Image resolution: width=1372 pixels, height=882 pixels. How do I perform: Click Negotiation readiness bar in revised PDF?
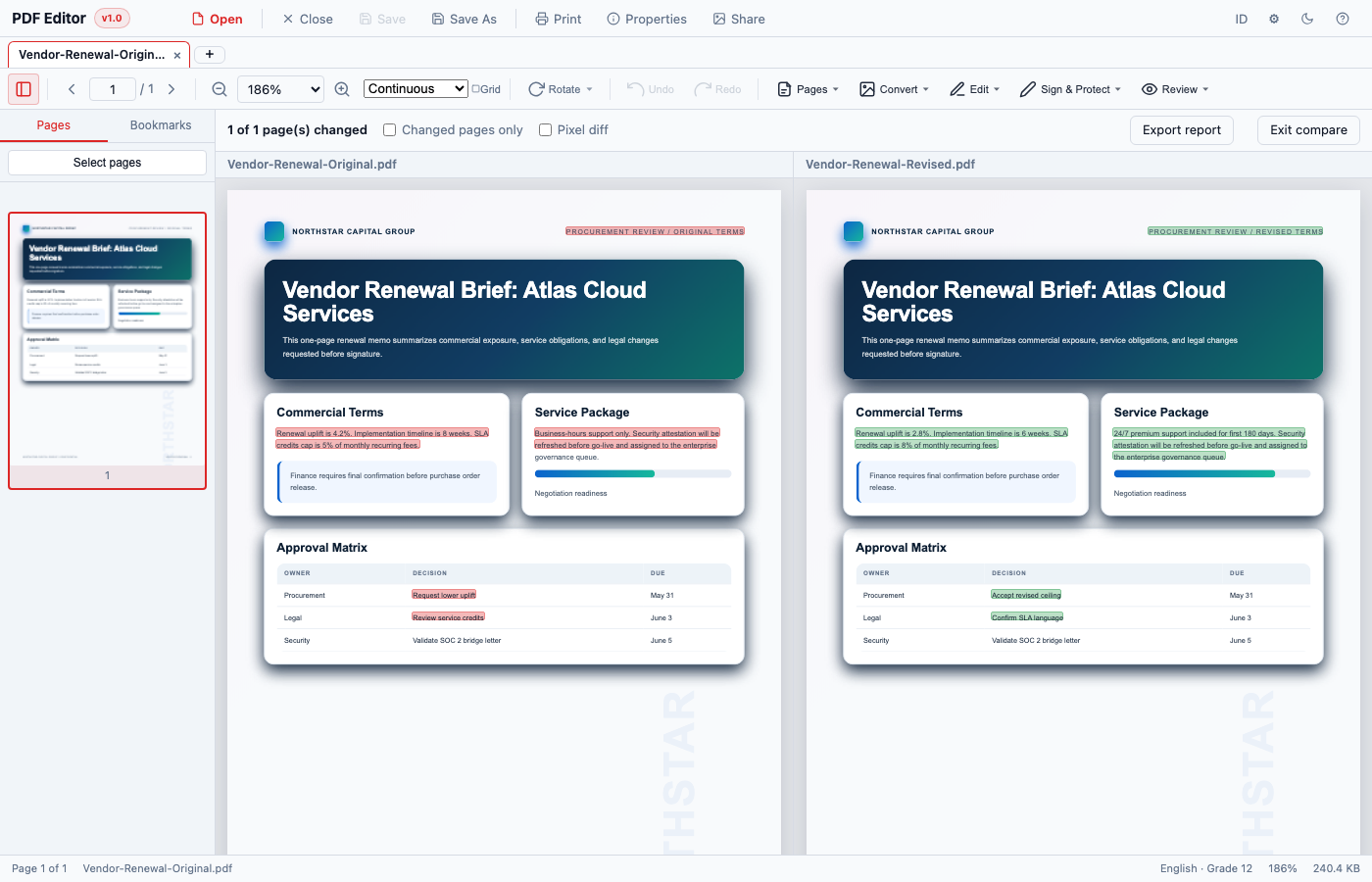(1212, 473)
